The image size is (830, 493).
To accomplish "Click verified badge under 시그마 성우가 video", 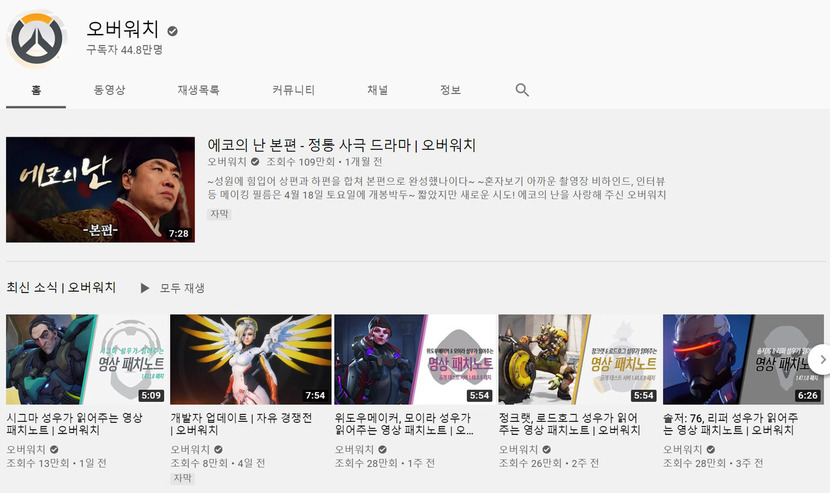I will (x=54, y=450).
